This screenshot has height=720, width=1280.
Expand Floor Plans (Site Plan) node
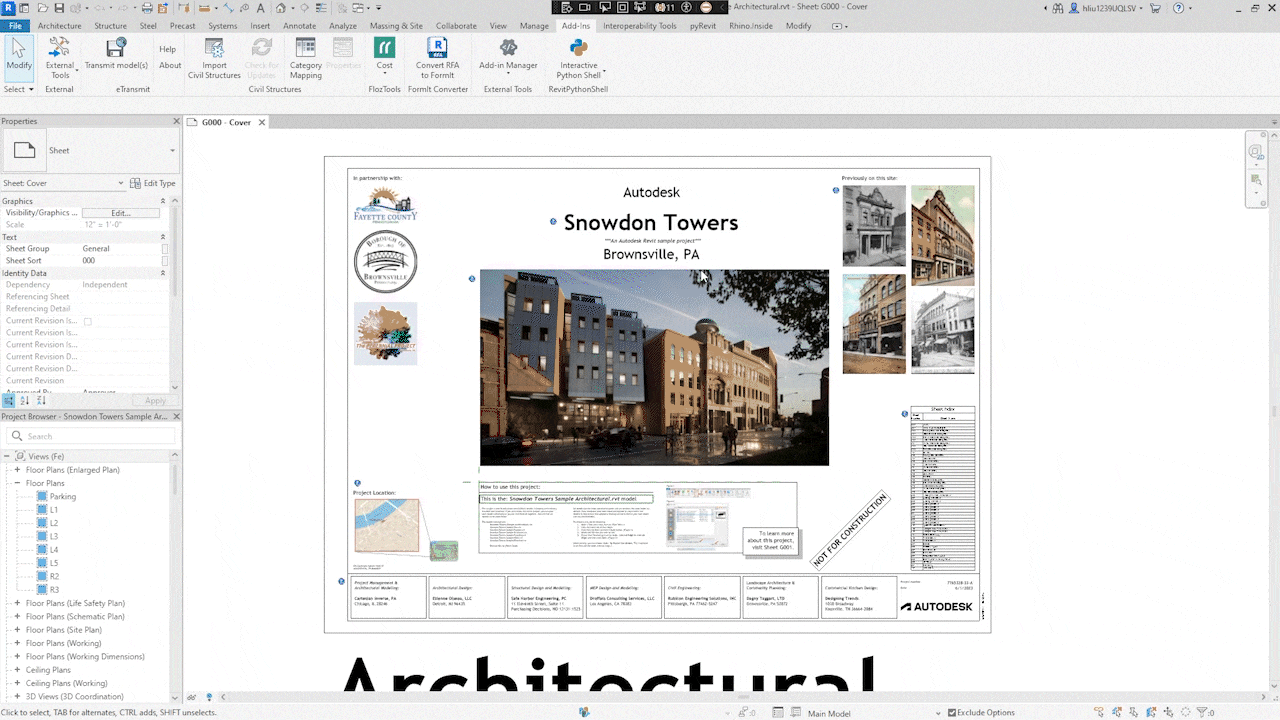click(17, 630)
